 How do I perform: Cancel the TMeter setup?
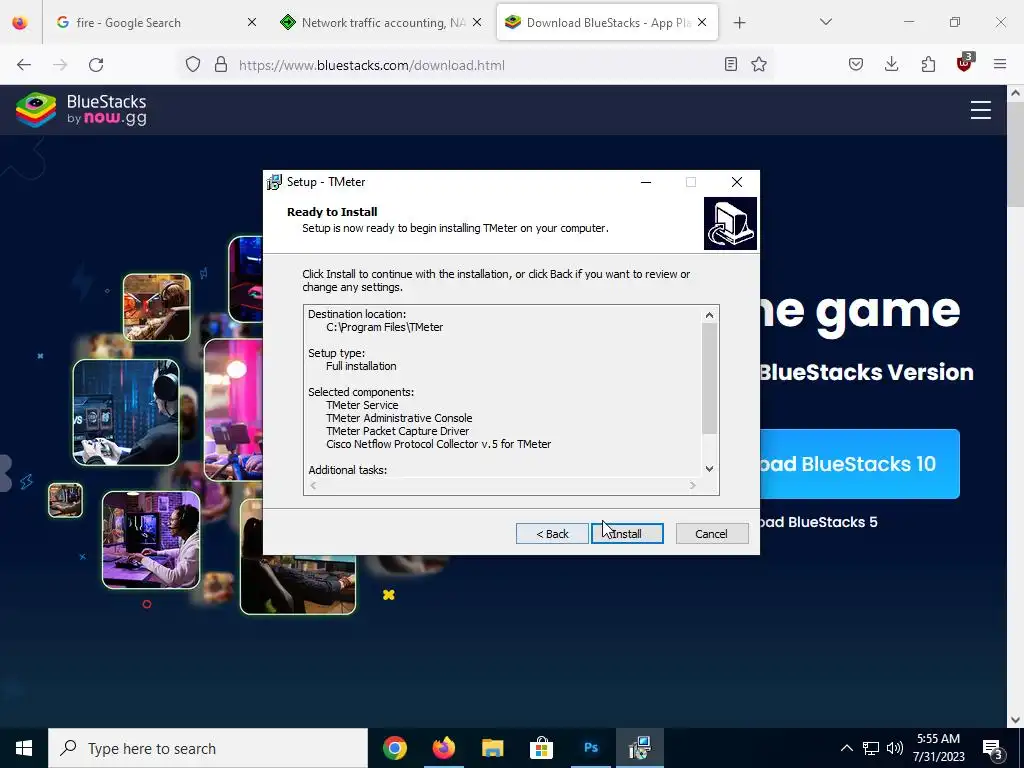711,534
